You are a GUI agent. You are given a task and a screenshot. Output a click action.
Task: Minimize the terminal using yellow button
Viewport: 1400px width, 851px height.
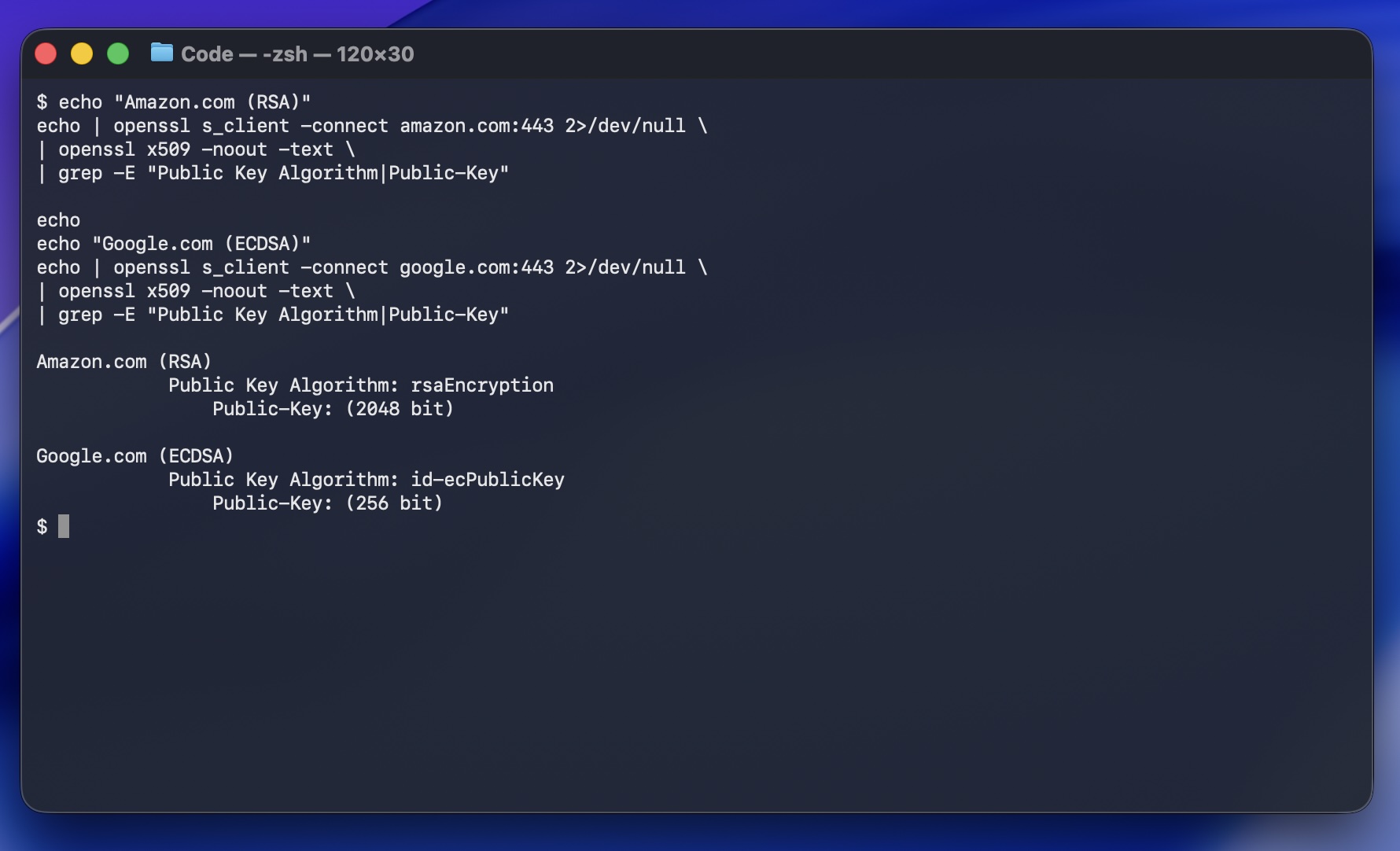pyautogui.click(x=82, y=53)
